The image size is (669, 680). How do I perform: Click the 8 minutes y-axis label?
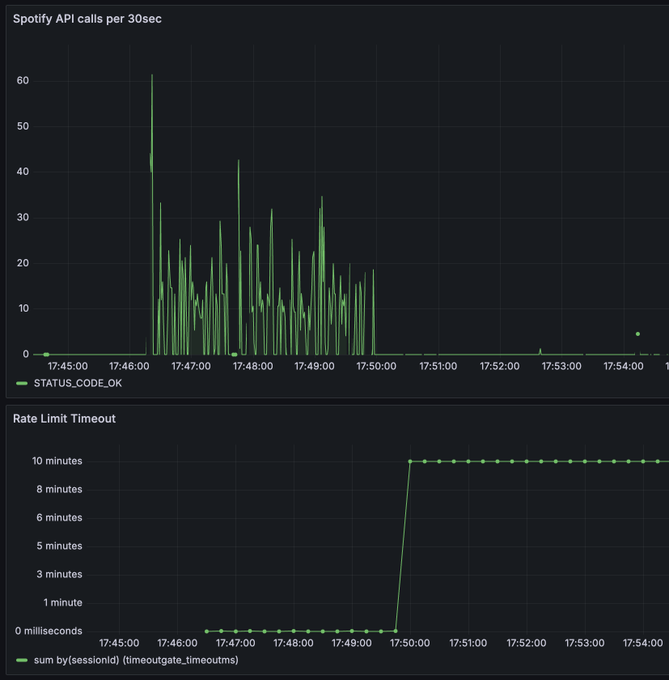(59, 489)
